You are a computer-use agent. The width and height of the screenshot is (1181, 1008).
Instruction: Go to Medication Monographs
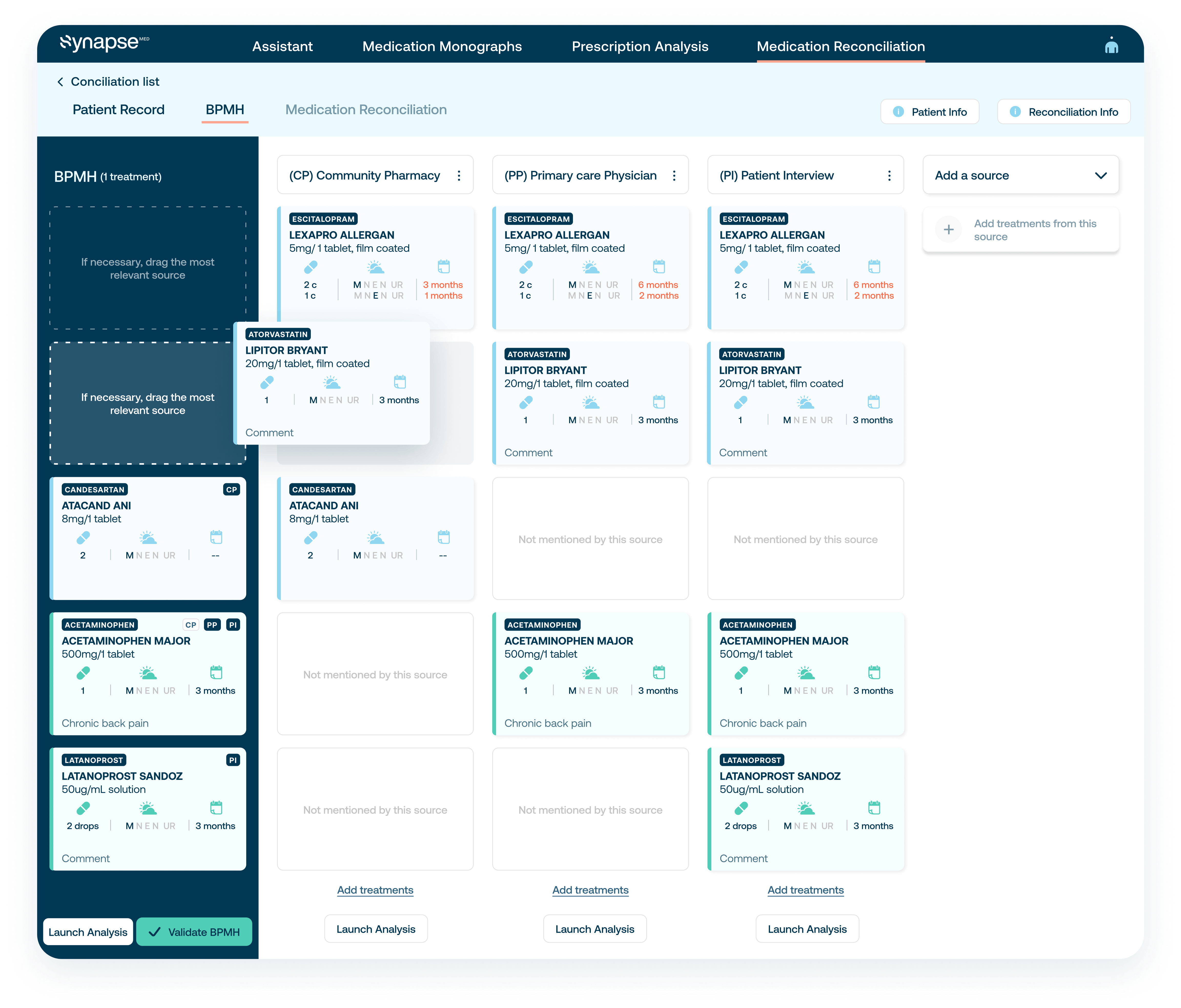coord(442,46)
